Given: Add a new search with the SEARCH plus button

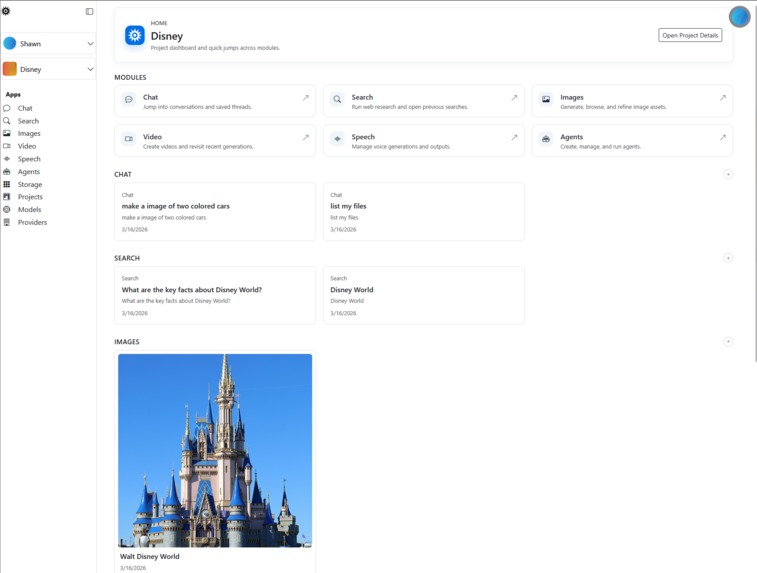Looking at the screenshot, I should click(728, 258).
